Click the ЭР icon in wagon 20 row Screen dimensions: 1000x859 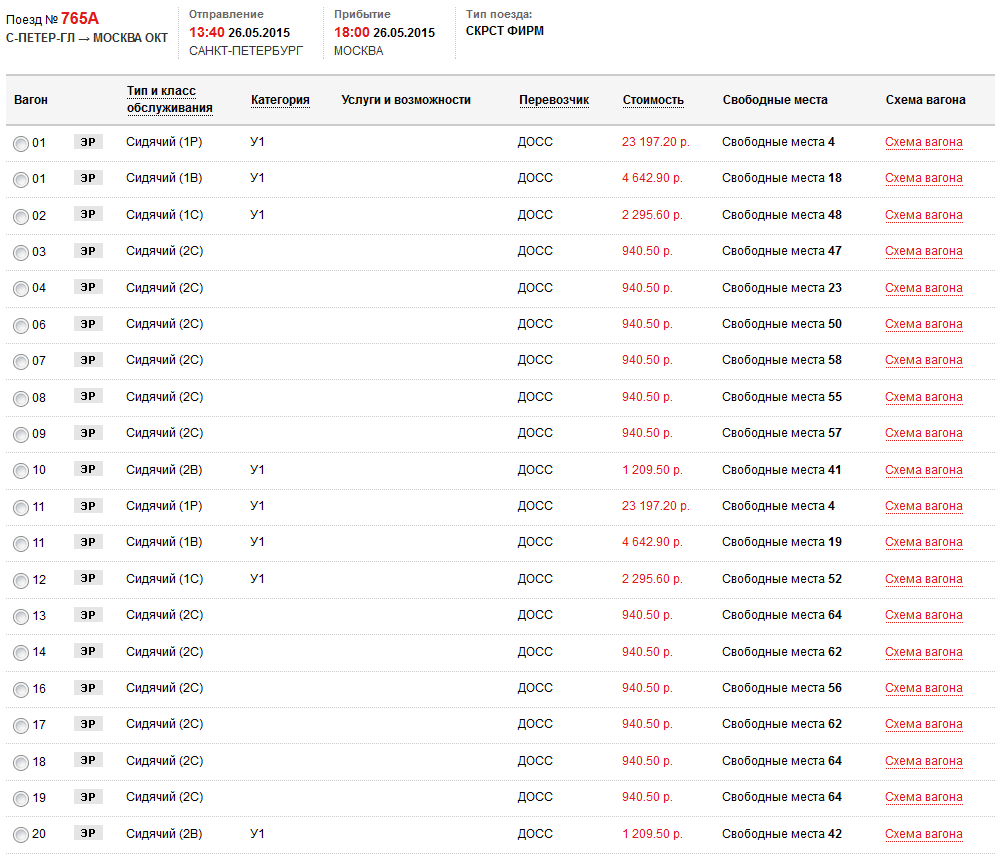click(x=88, y=834)
